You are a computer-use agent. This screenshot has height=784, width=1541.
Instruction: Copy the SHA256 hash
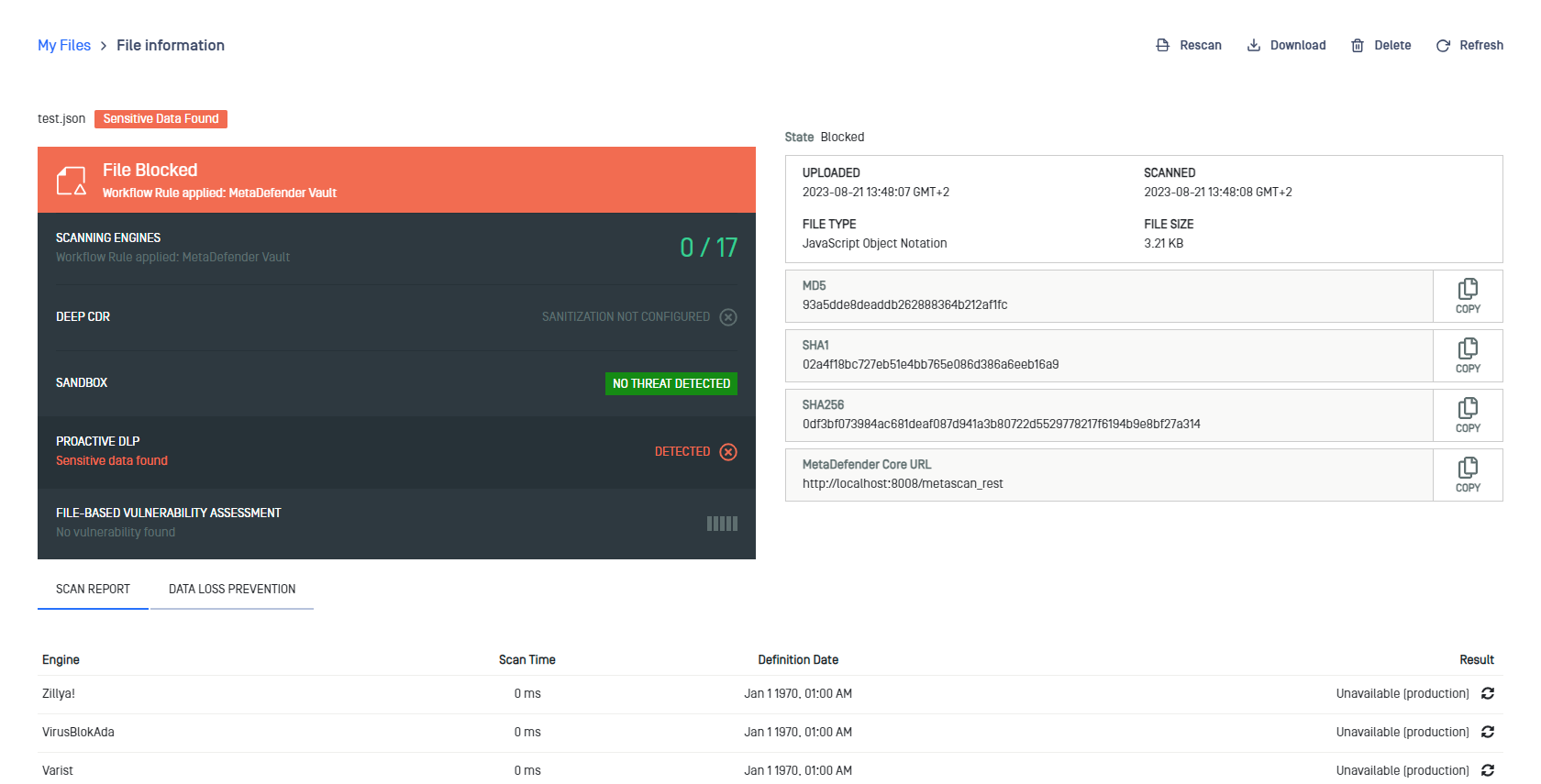click(1468, 415)
